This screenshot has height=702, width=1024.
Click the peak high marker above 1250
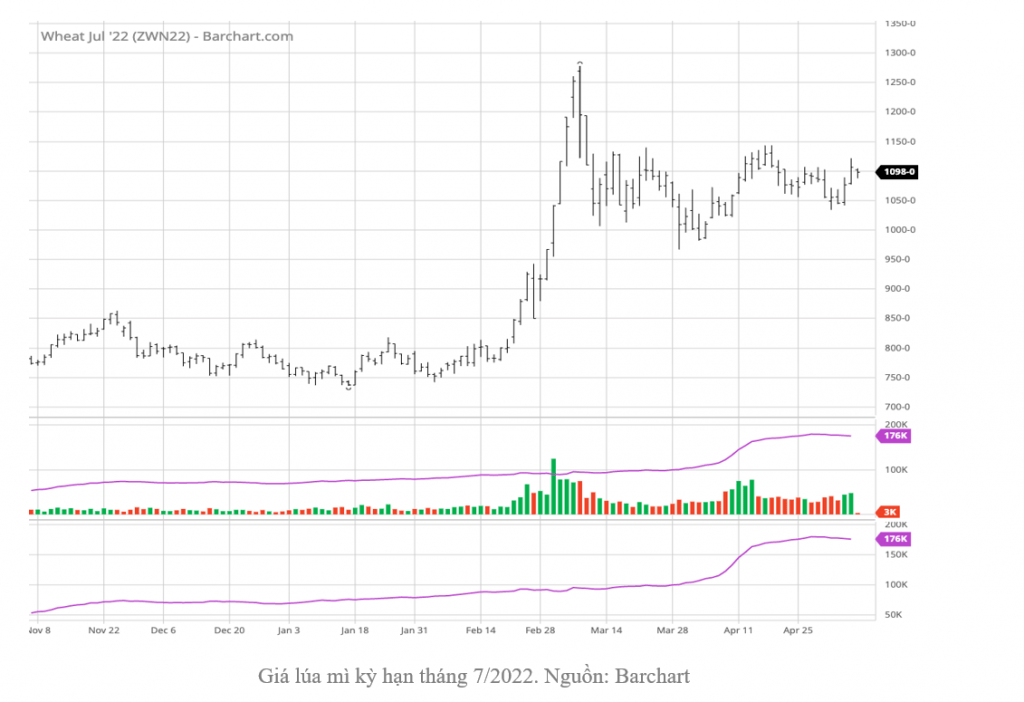coord(580,63)
